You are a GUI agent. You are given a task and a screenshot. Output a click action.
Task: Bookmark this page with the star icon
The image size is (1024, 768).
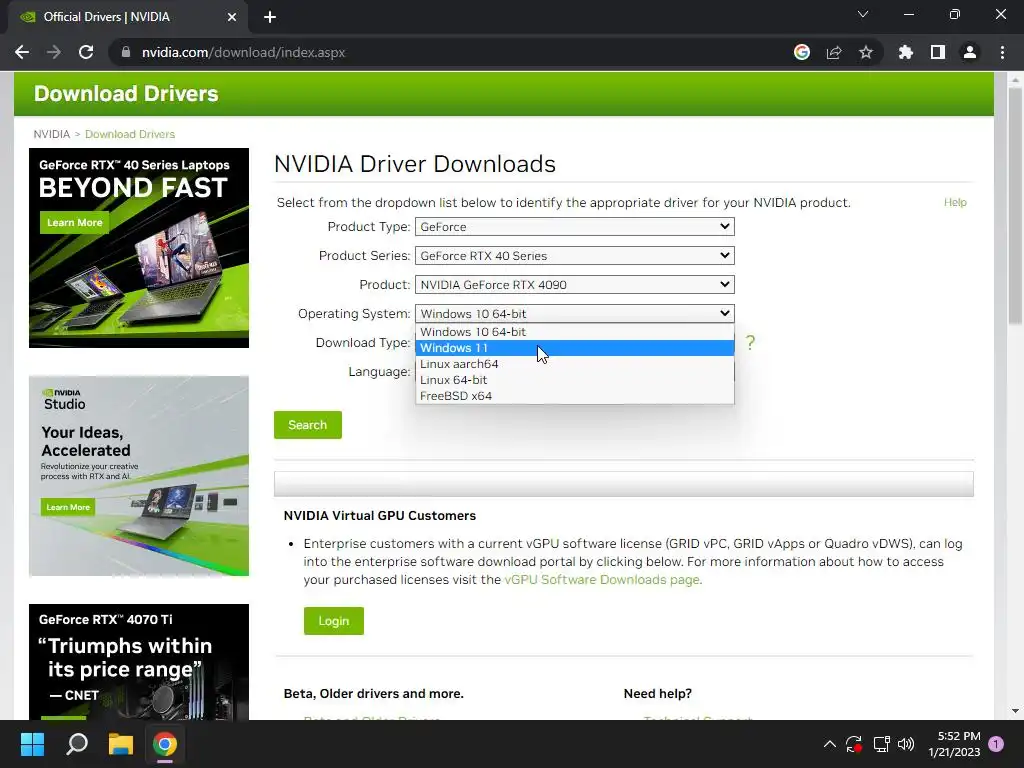[x=866, y=52]
